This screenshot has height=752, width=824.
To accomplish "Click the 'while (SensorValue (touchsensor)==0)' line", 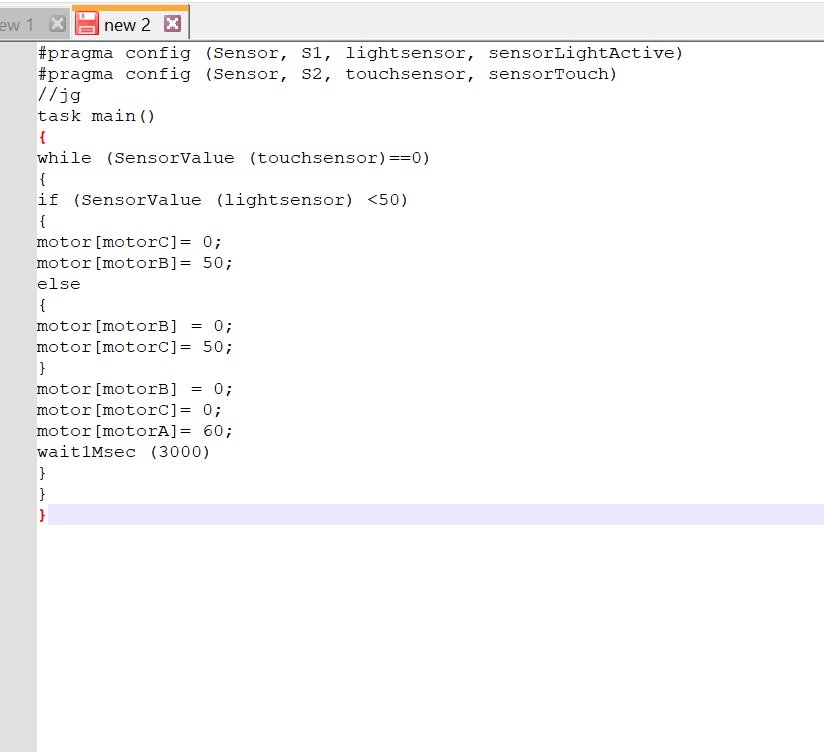I will pyautogui.click(x=233, y=158).
